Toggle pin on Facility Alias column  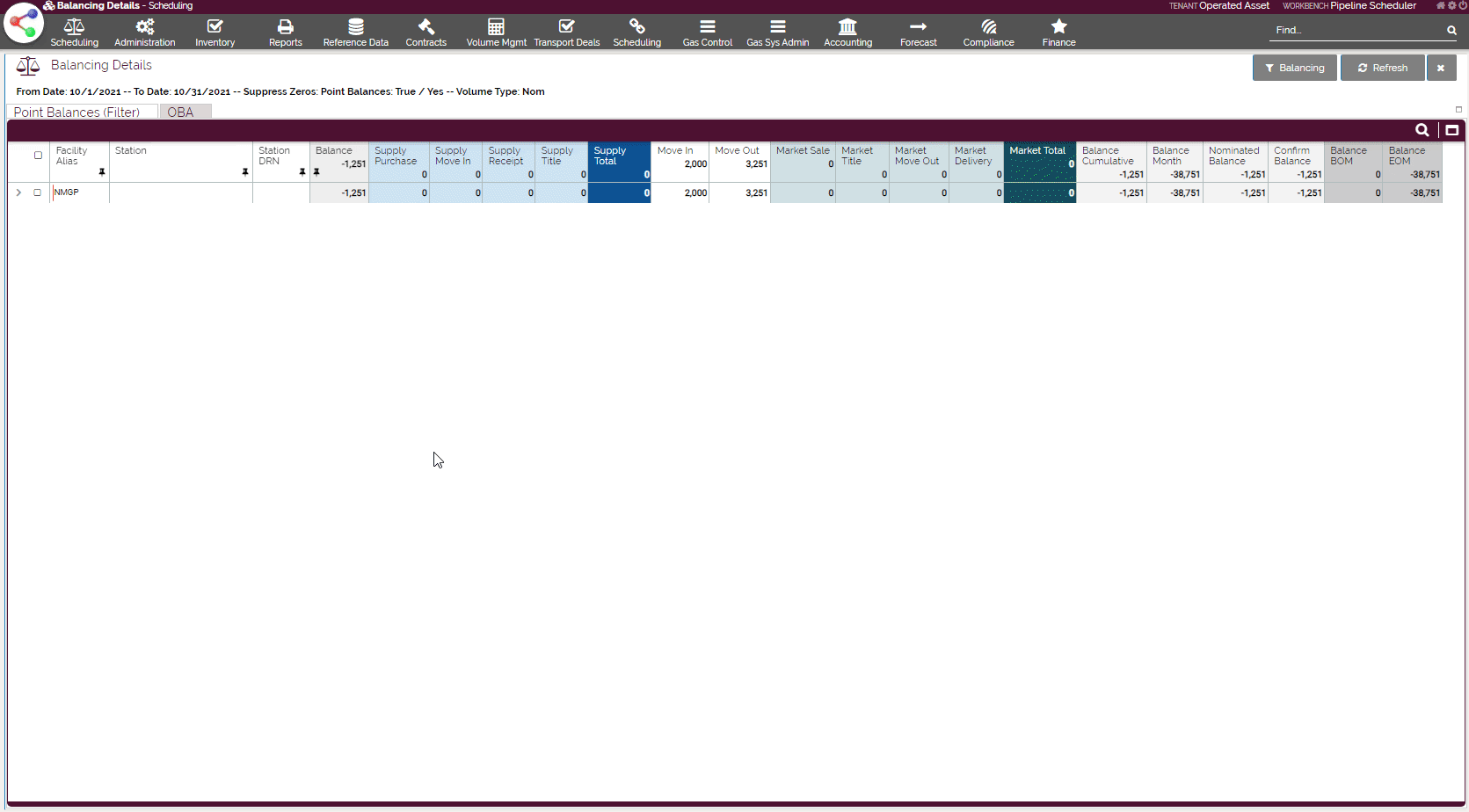click(x=102, y=172)
